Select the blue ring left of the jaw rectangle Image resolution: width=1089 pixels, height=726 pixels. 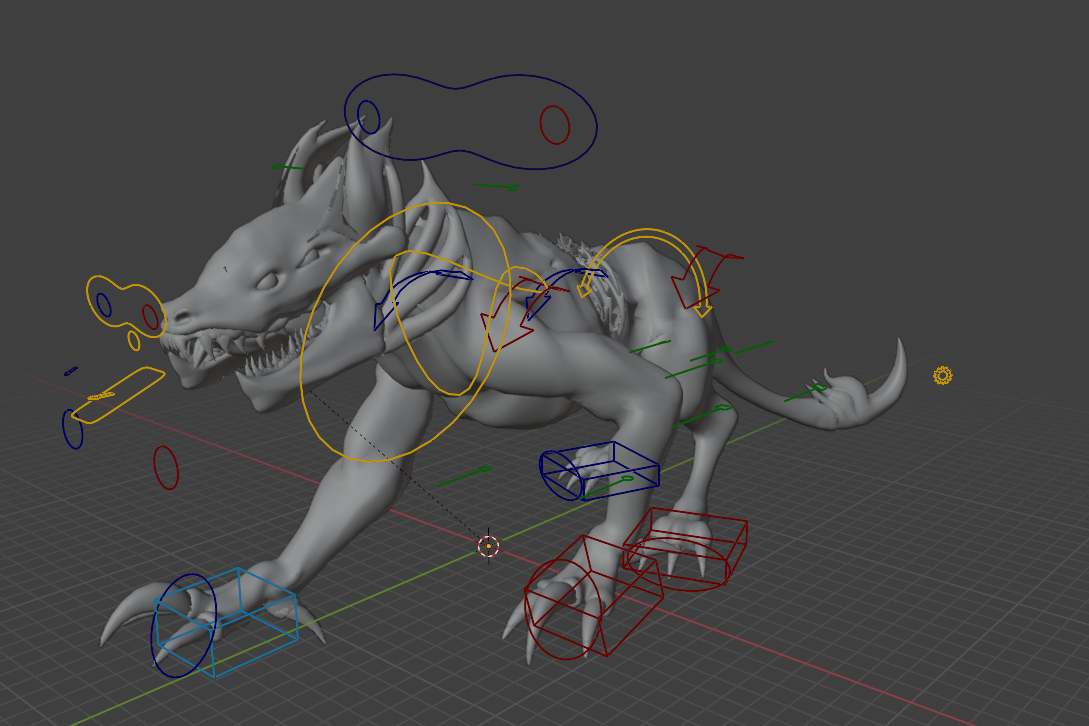73,429
